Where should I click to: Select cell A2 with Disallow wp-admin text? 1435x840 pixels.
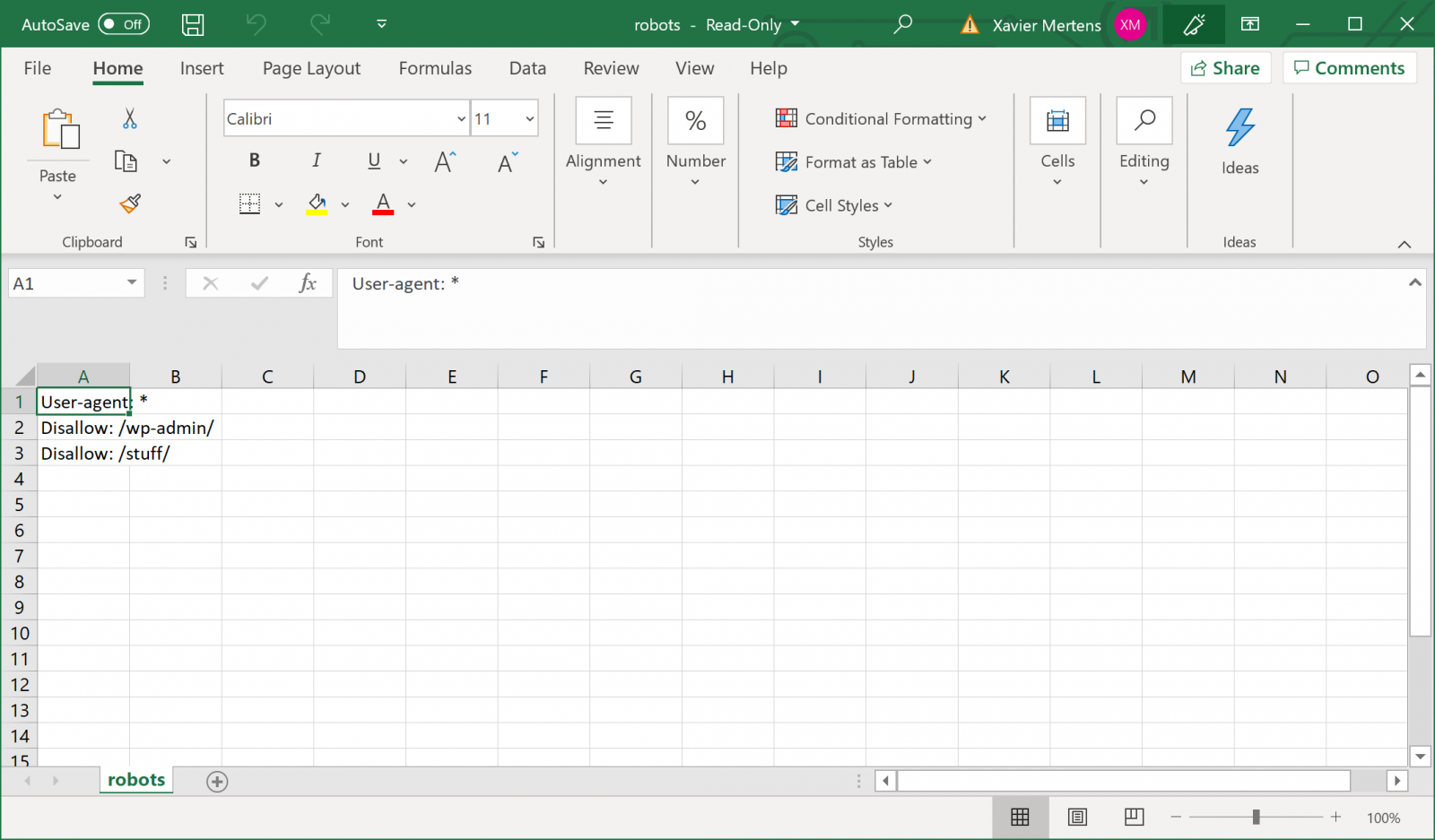pyautogui.click(x=83, y=428)
